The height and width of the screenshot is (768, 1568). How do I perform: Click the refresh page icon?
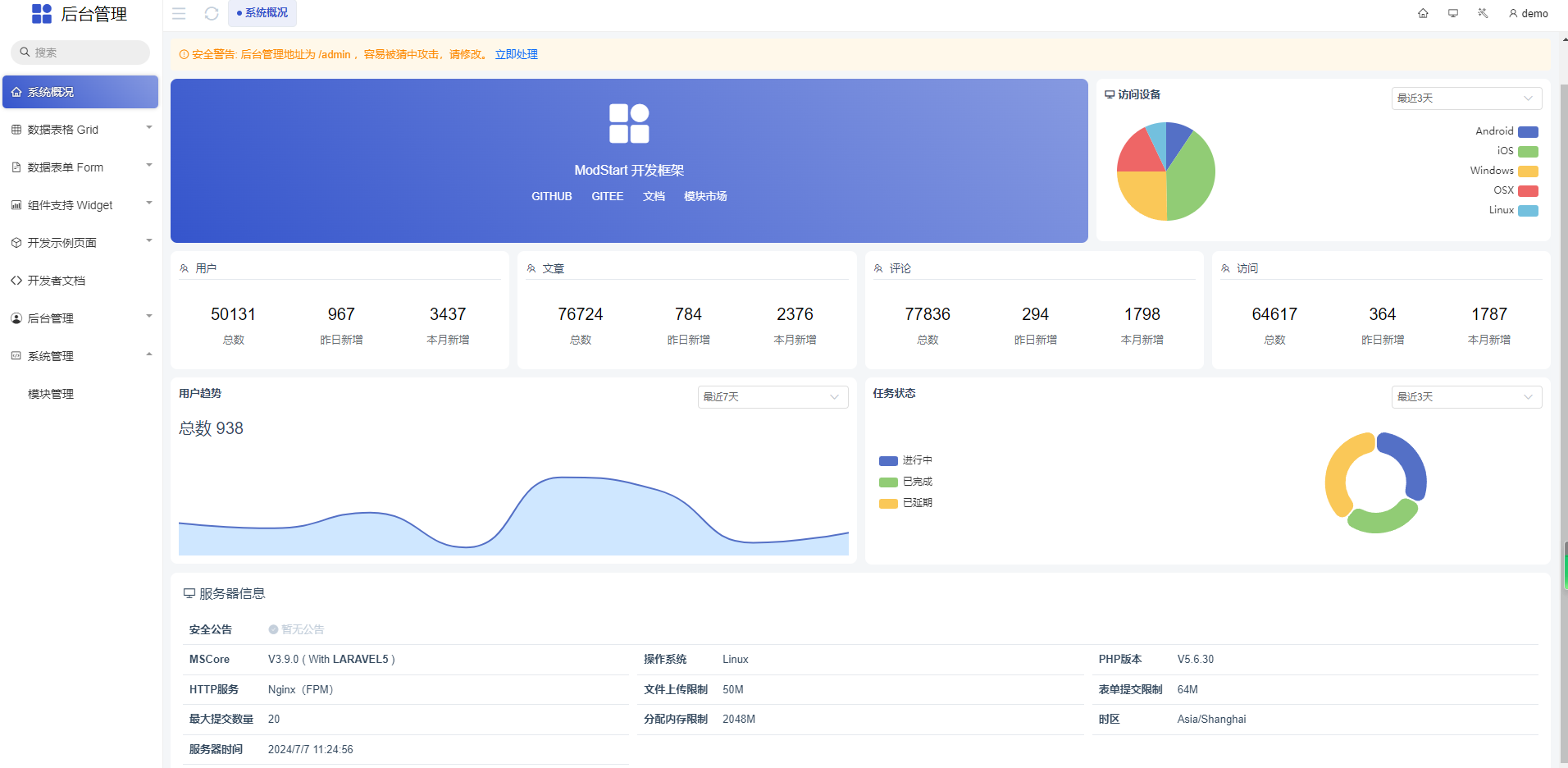tap(212, 13)
